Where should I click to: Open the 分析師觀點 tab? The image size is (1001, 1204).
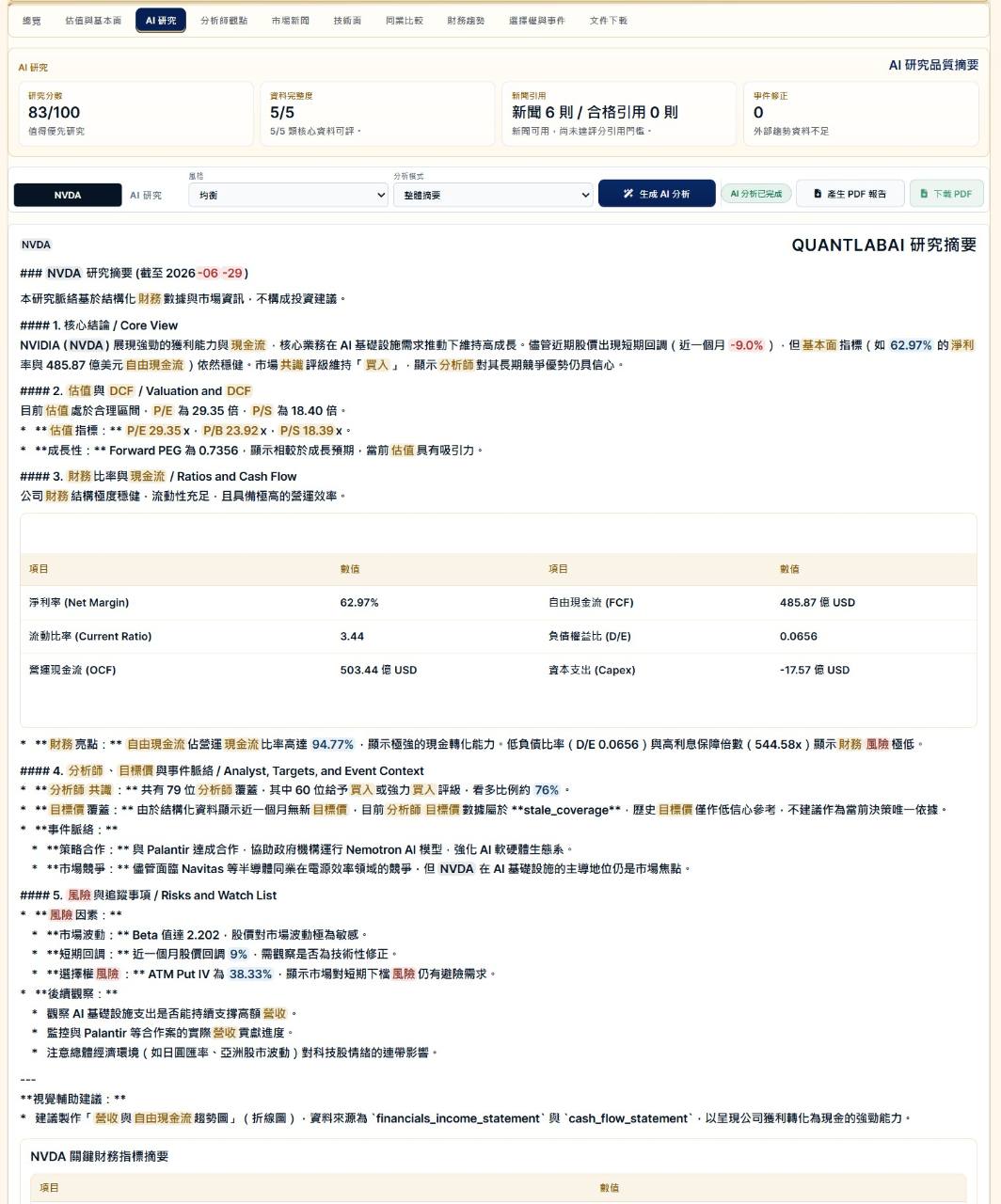pyautogui.click(x=224, y=20)
